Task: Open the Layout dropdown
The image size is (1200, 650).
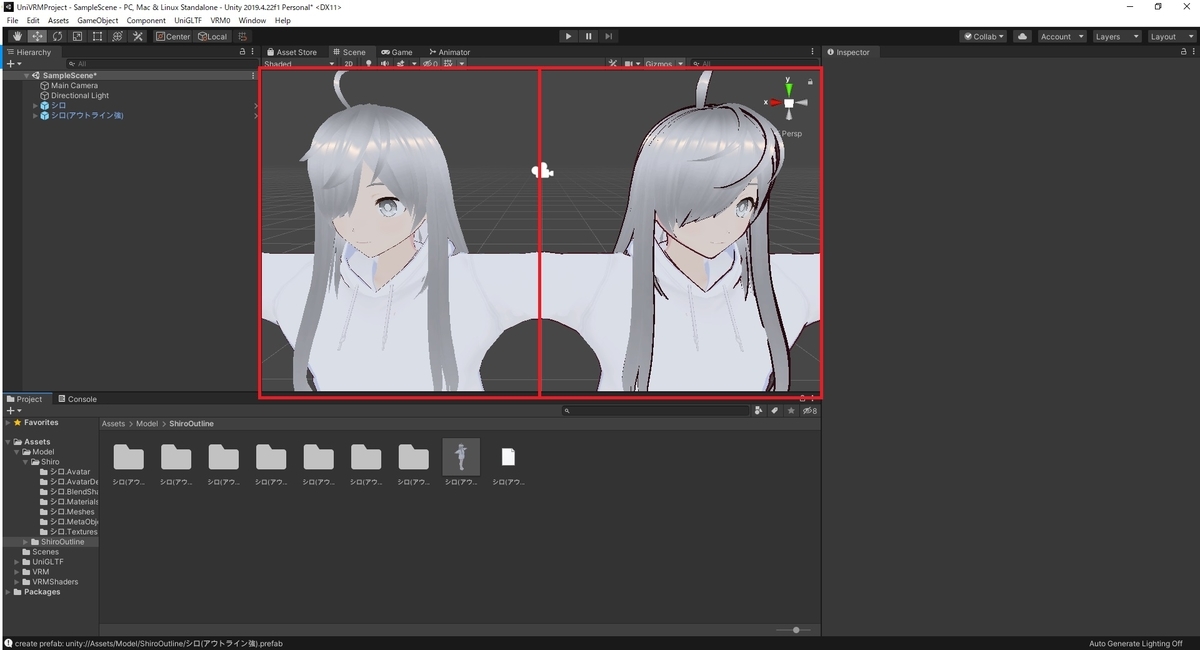Action: pos(1170,36)
